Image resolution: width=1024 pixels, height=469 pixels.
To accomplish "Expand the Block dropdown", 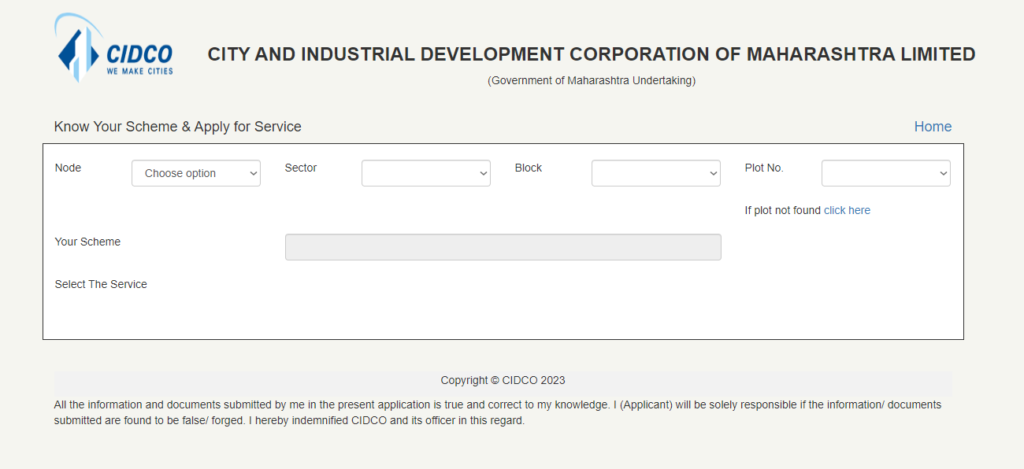I will coord(656,173).
